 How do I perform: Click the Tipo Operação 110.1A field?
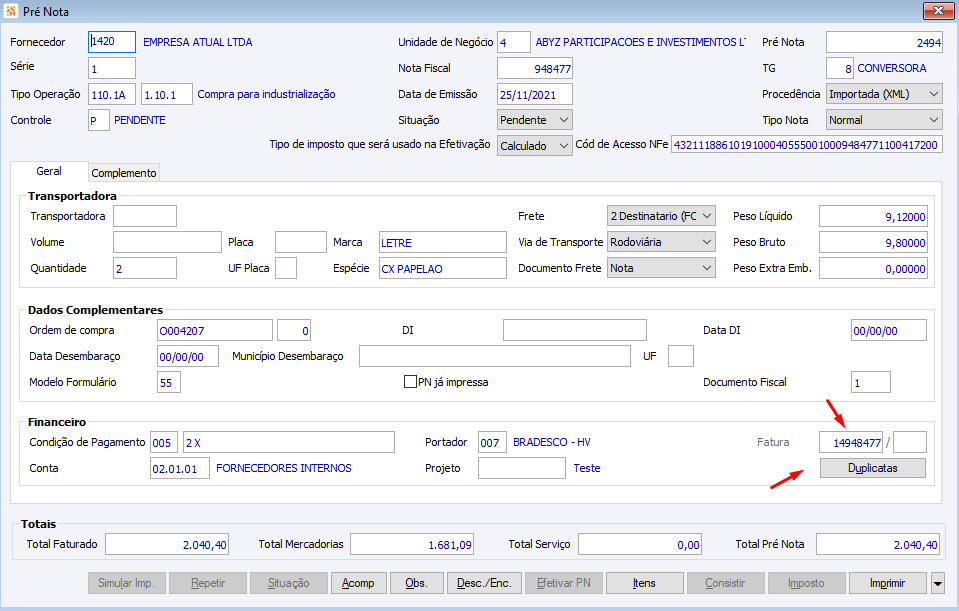click(x=113, y=94)
